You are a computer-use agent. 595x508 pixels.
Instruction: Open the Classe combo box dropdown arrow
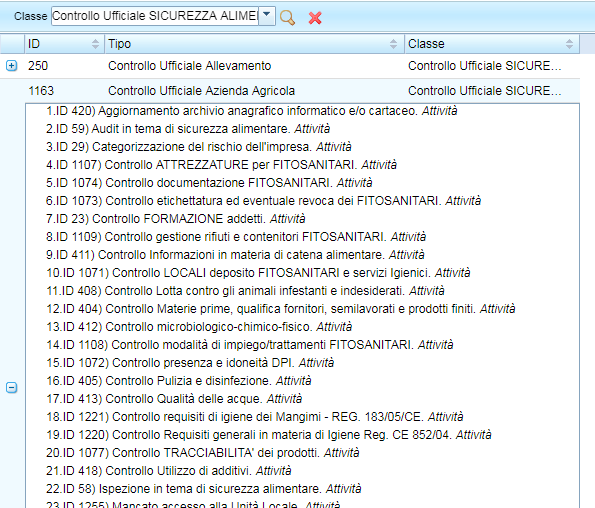tap(267, 16)
